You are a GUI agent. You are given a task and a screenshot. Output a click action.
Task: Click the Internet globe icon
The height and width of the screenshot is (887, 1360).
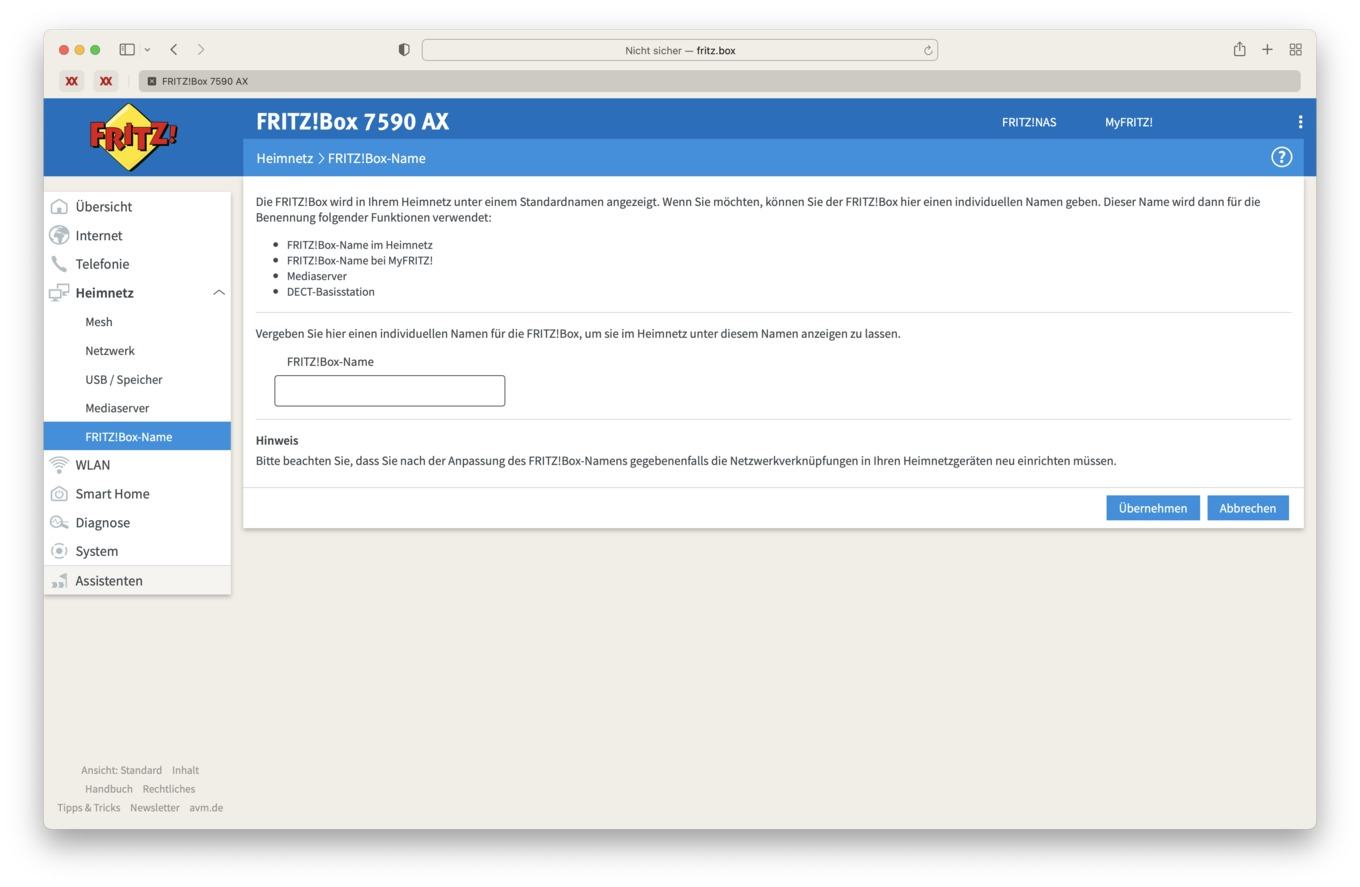[59, 235]
